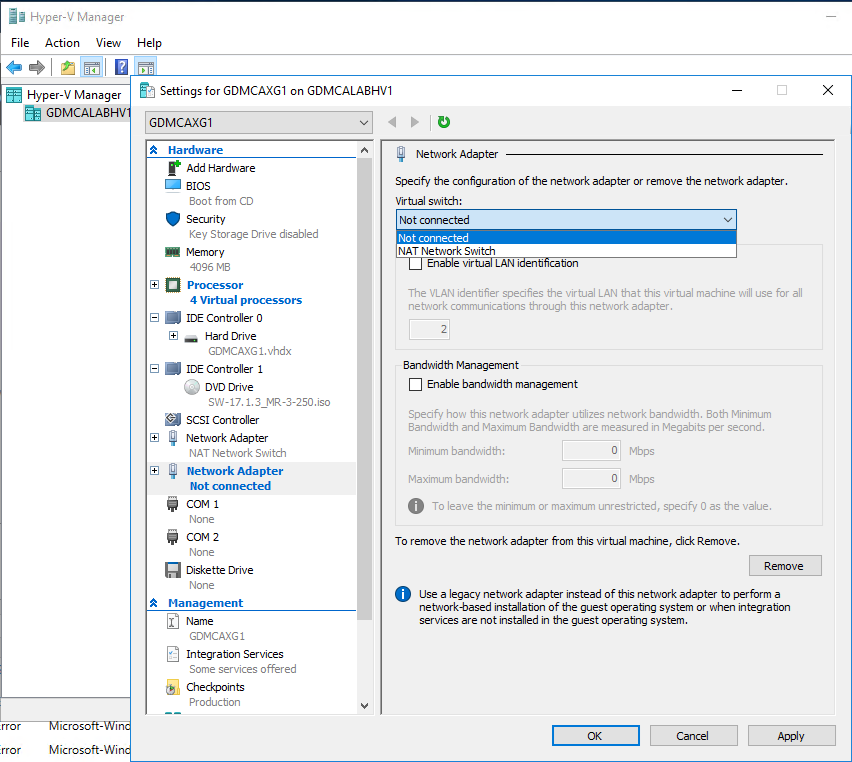Select Memory 4096 MB entry
Viewport: 852px width, 762px height.
pyautogui.click(x=210, y=267)
